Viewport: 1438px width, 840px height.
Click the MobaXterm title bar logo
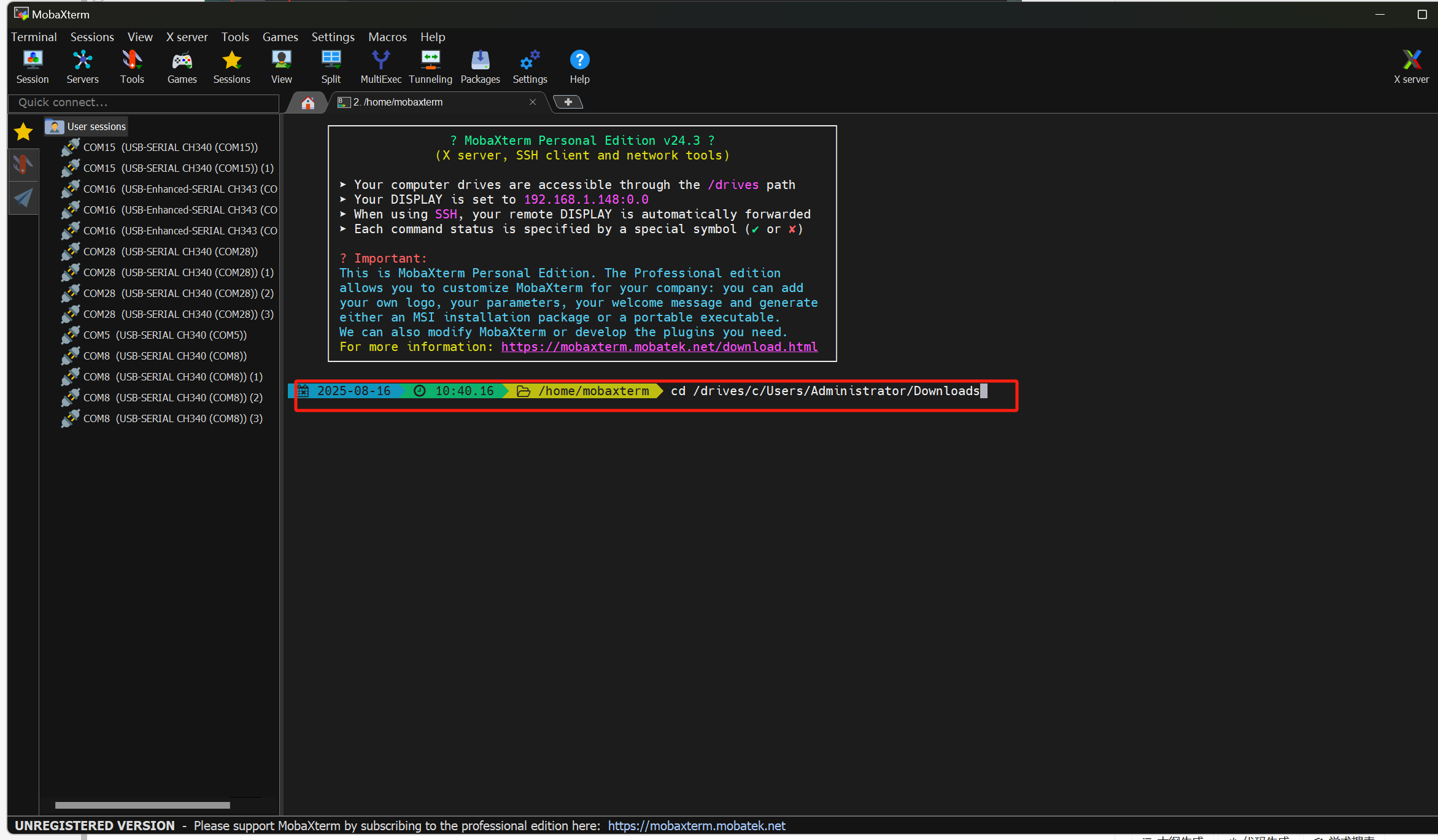[21, 13]
